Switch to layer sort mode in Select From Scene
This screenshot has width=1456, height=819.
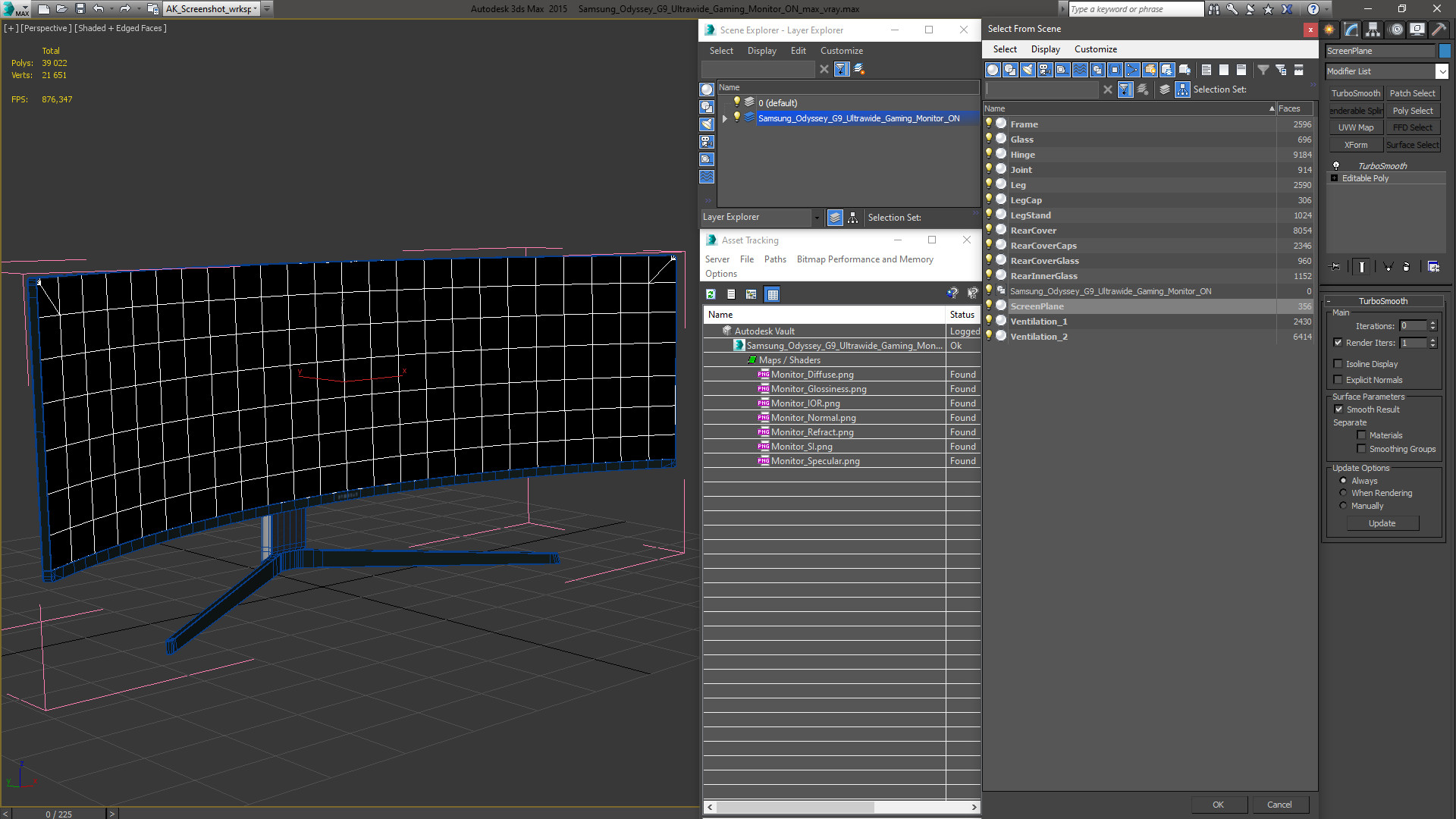(x=1165, y=89)
